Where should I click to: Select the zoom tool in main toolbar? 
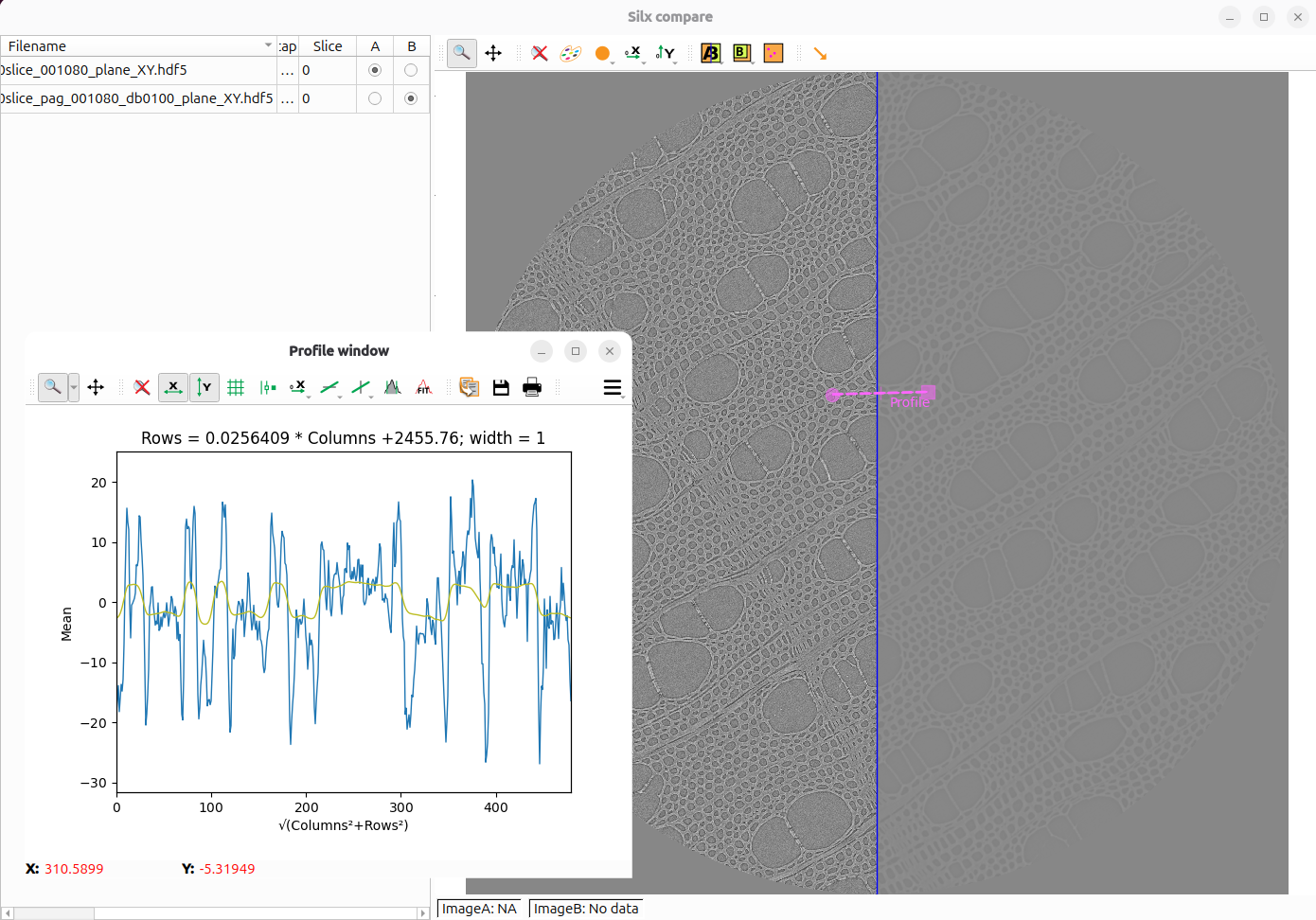tap(461, 53)
